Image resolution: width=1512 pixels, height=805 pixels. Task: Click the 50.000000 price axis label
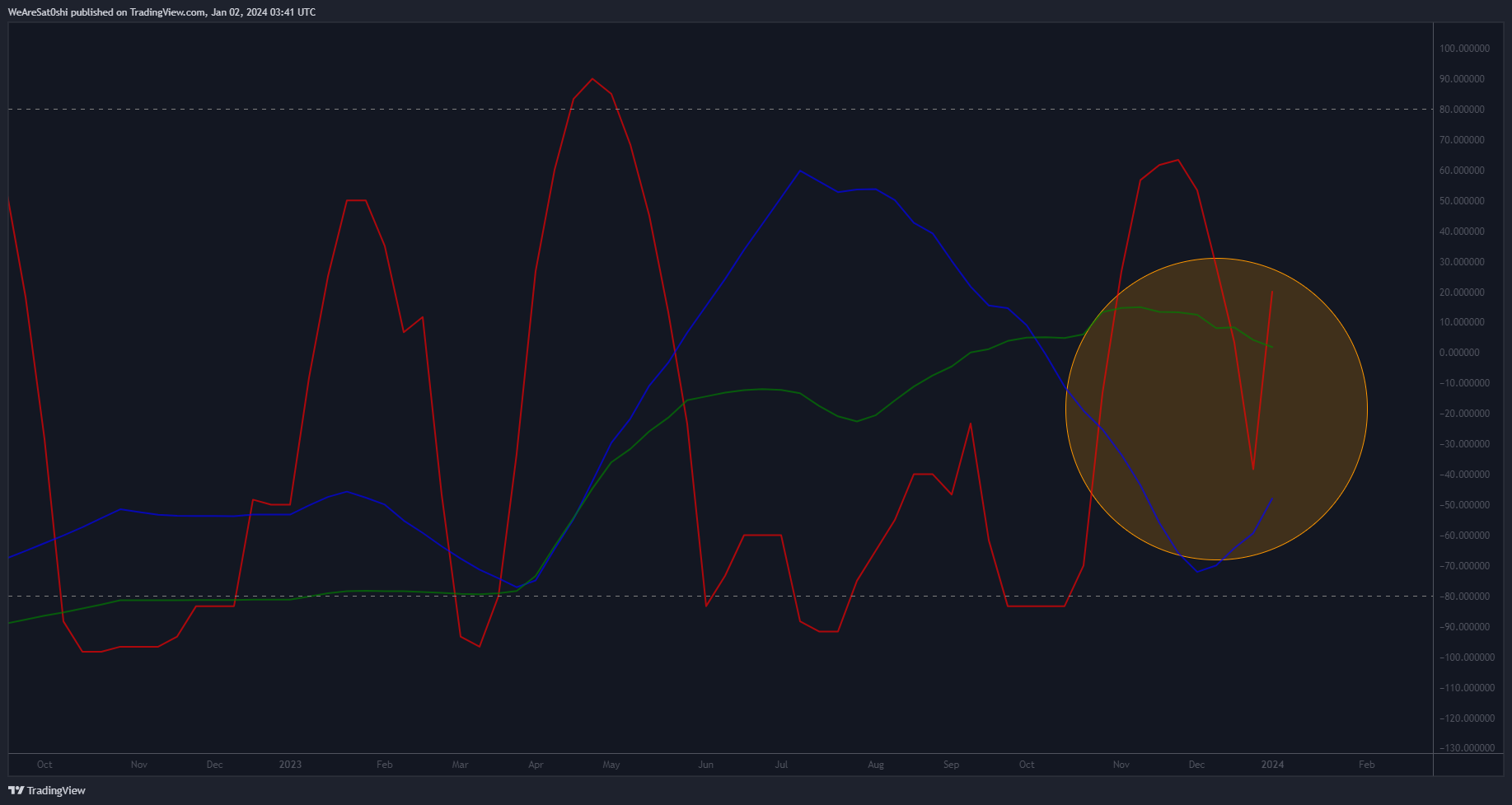1462,201
